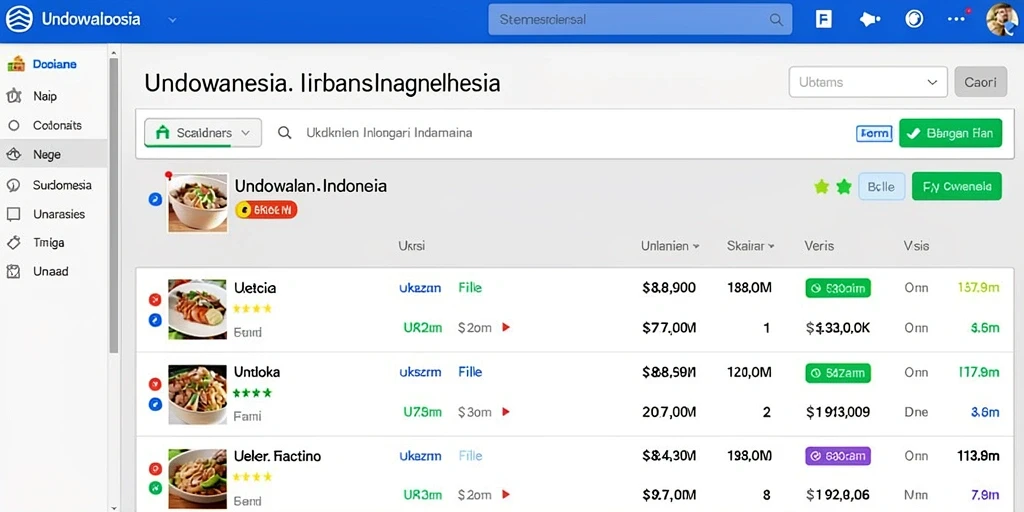Click the search magnifier beside Ukdknlen field
Screen dimensions: 1024x512
285,133
